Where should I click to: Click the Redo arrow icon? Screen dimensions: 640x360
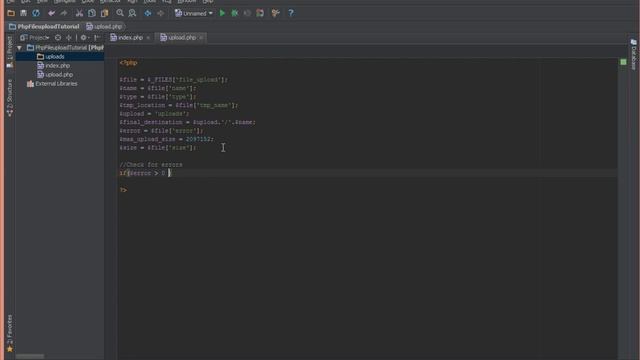click(x=64, y=13)
